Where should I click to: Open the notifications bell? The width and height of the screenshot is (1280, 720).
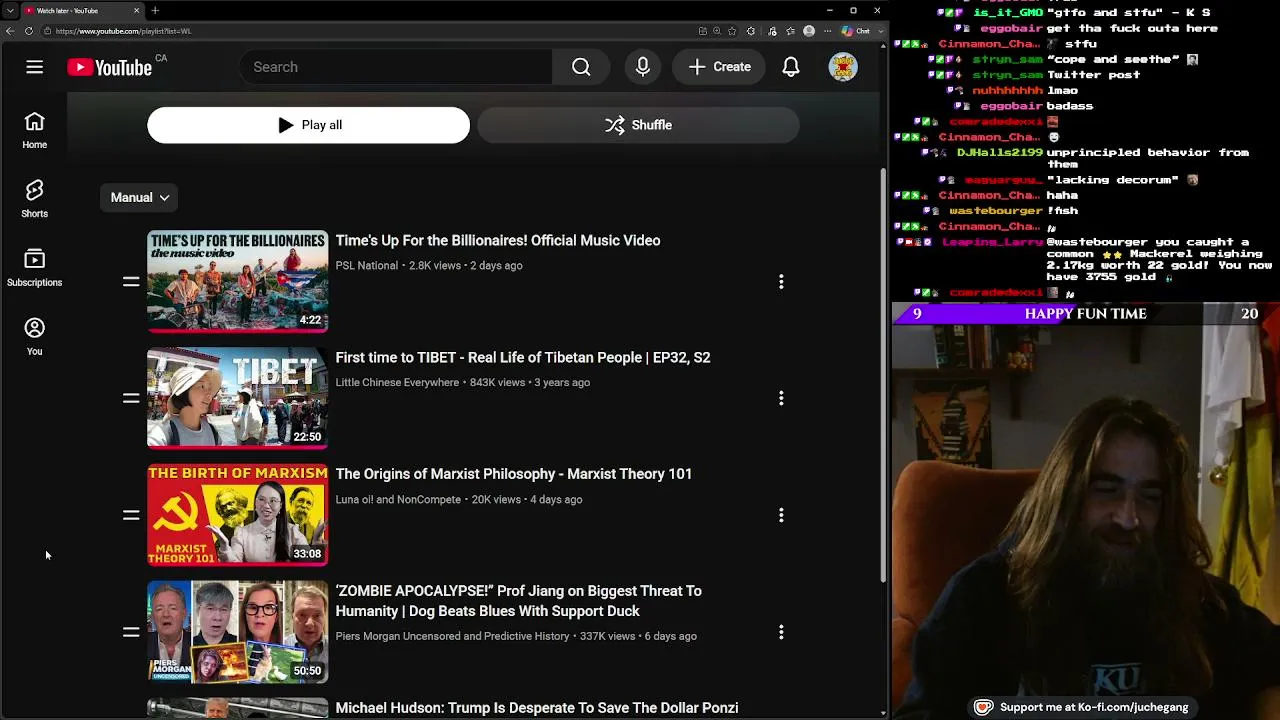coord(791,67)
